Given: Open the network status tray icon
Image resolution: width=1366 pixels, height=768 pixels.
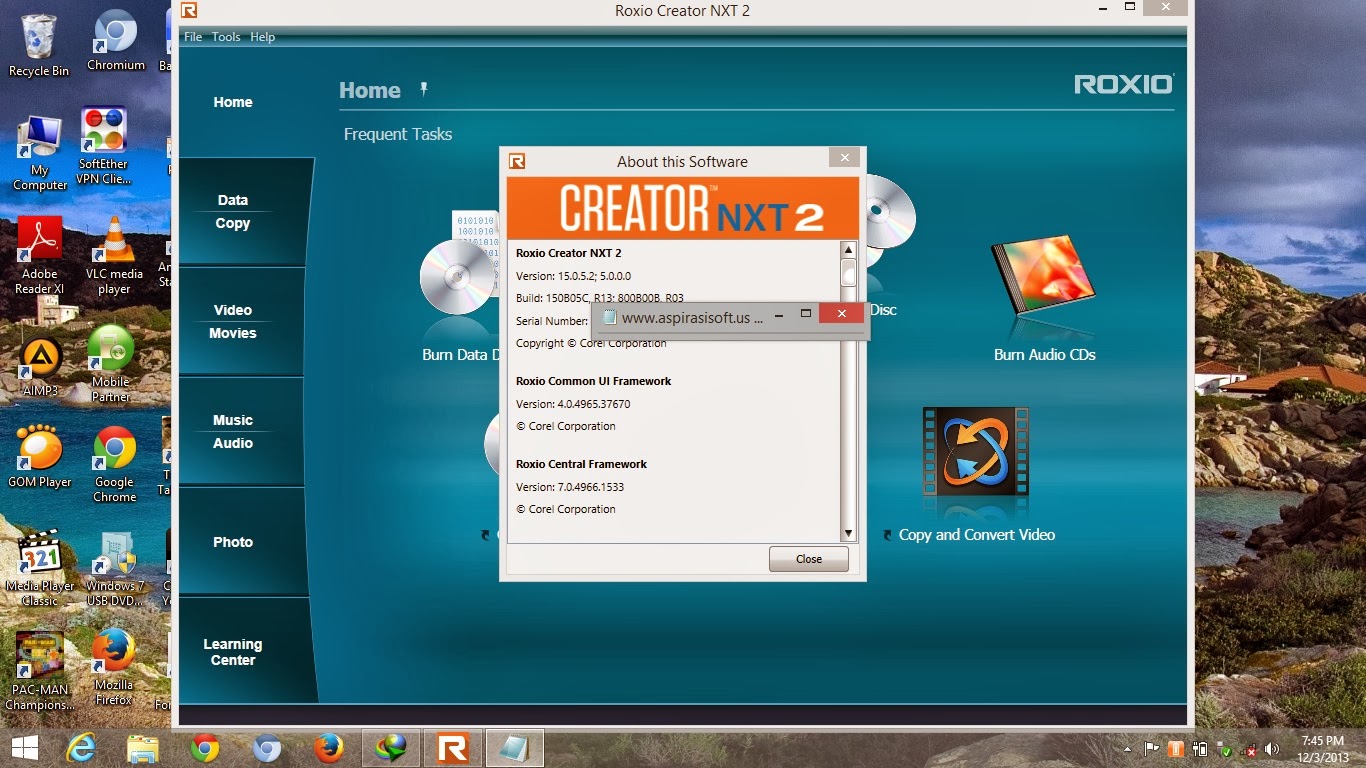Looking at the screenshot, I should 1248,748.
